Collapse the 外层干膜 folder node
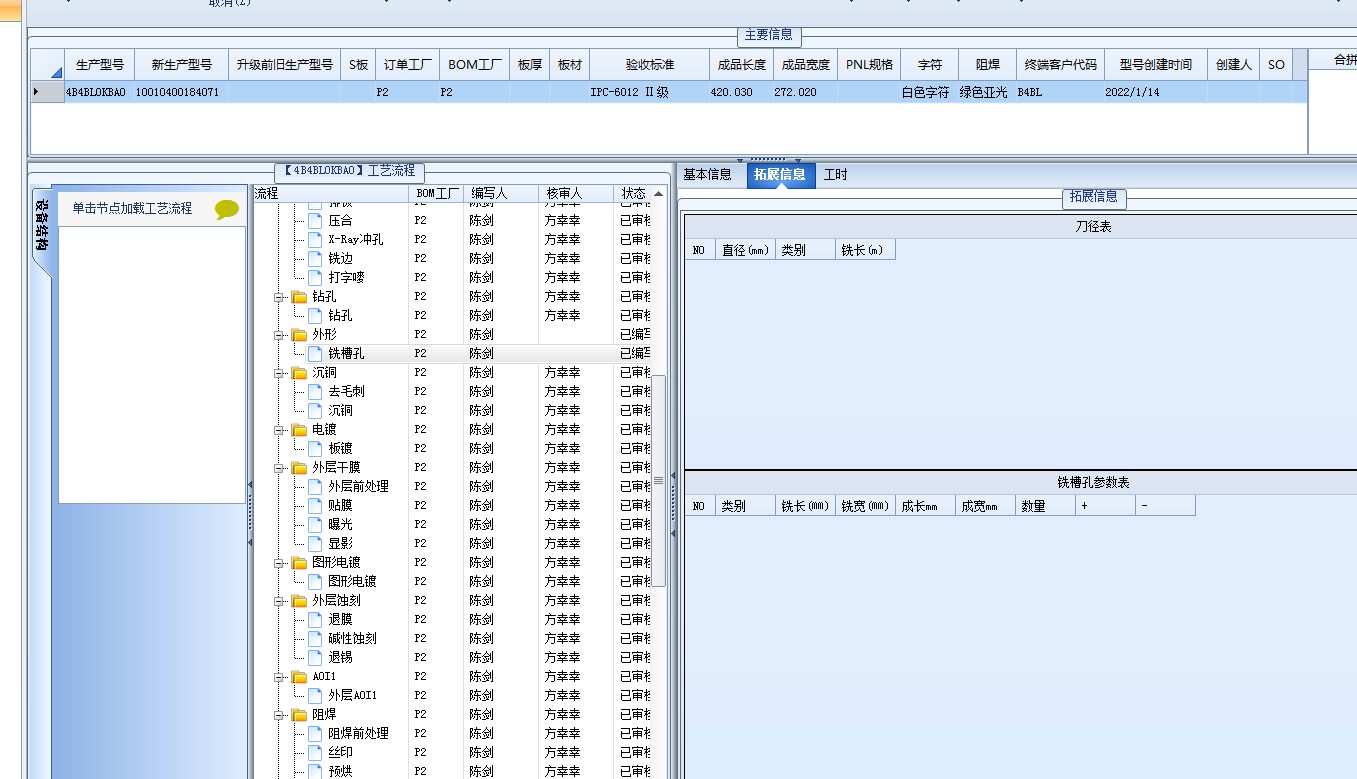This screenshot has width=1357, height=779. [x=280, y=468]
